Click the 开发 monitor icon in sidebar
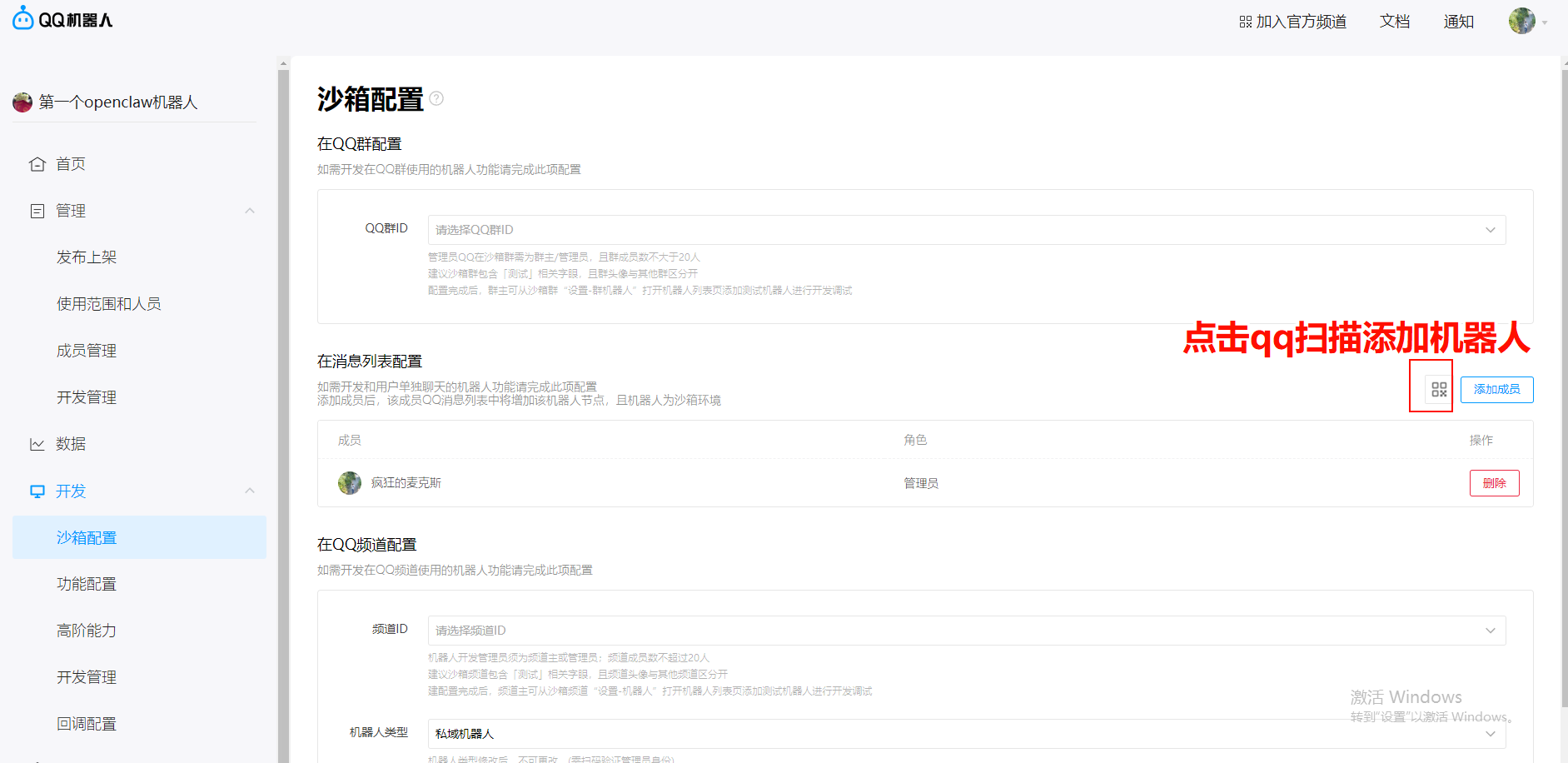The width and height of the screenshot is (1568, 763). [37, 491]
